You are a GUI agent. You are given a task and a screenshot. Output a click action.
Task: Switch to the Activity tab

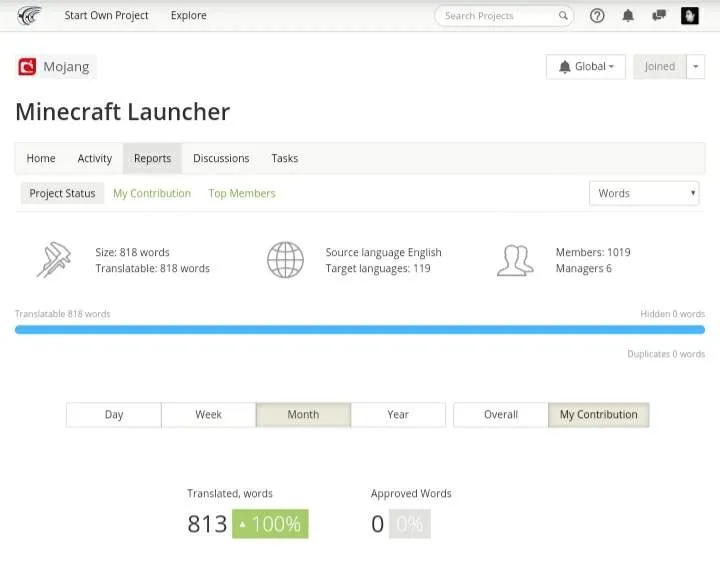95,158
